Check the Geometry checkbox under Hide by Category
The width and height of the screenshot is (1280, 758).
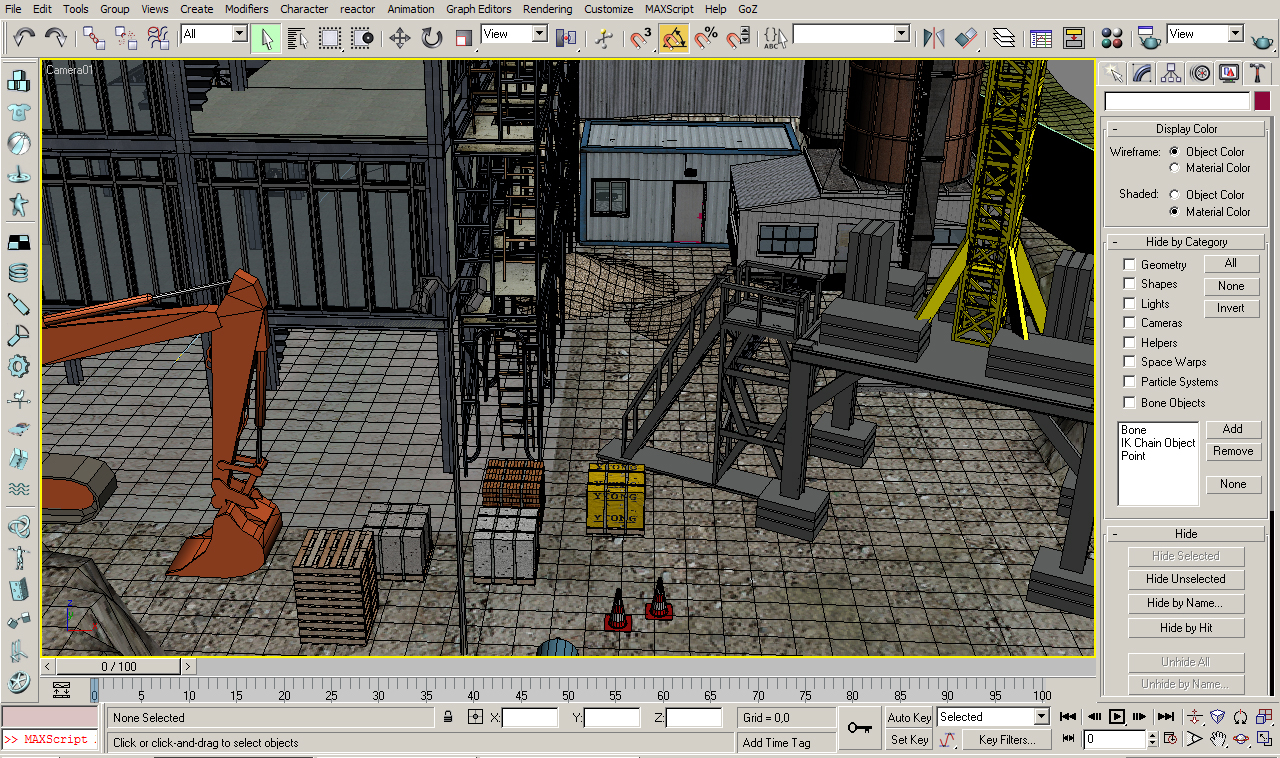coord(1129,264)
